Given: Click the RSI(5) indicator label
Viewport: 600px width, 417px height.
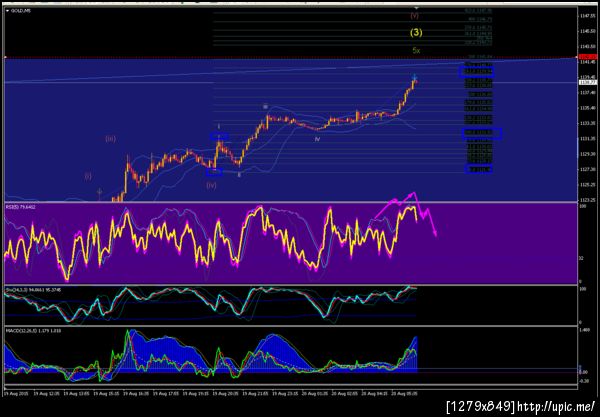Looking at the screenshot, I should pyautogui.click(x=20, y=207).
